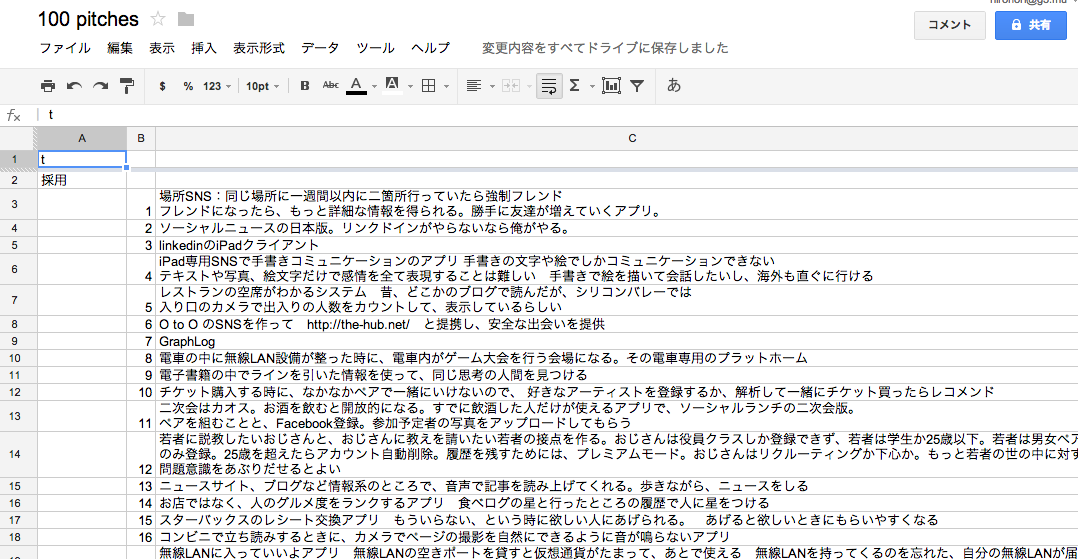This screenshot has height=559, width=1078.
Task: Open the 10pt font size dropdown
Action: pos(263,86)
